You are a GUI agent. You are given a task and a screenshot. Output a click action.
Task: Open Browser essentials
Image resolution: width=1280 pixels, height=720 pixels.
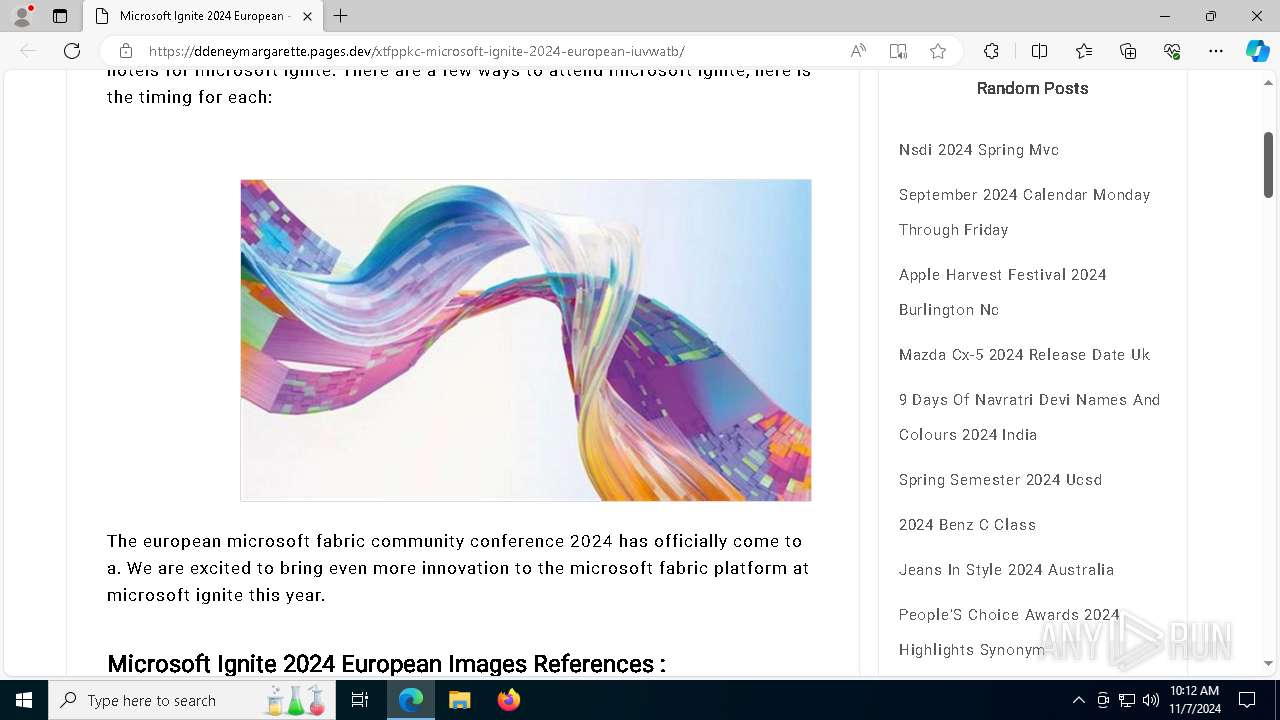tap(1172, 51)
